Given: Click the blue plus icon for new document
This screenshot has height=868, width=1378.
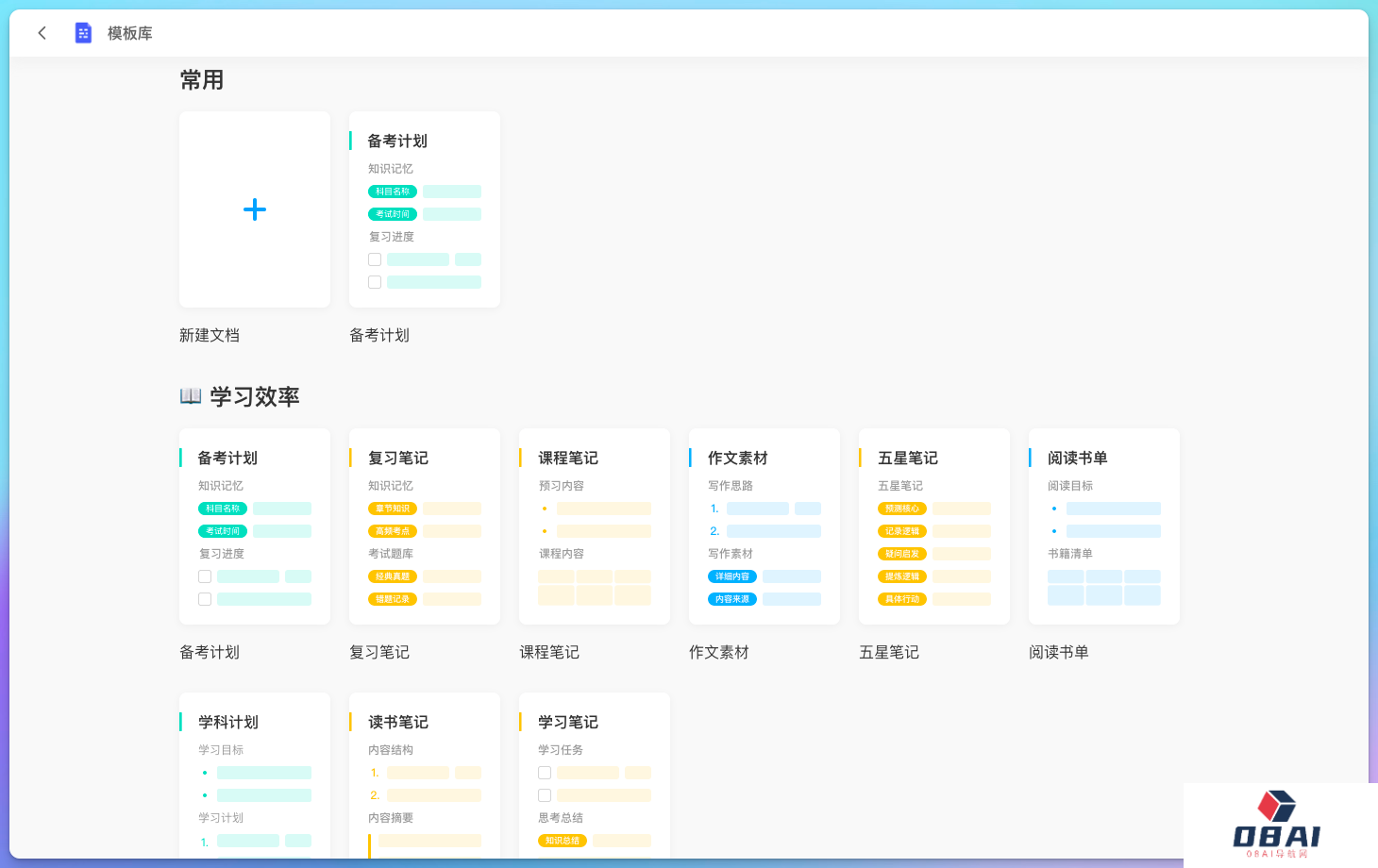Looking at the screenshot, I should coord(255,209).
